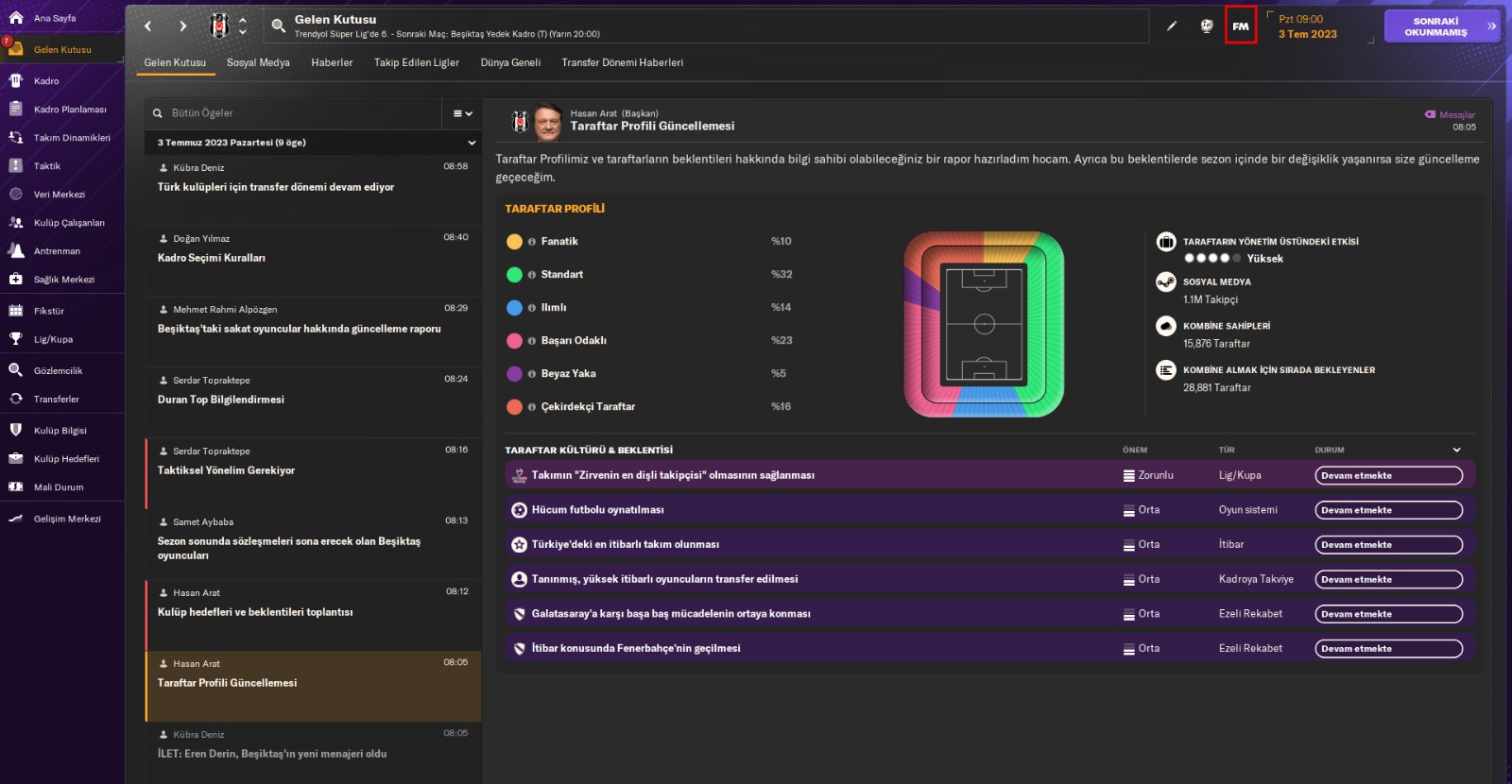1512x784 pixels.
Task: Open Türk kulüpleri için transfer dönemi message
Action: click(x=313, y=189)
